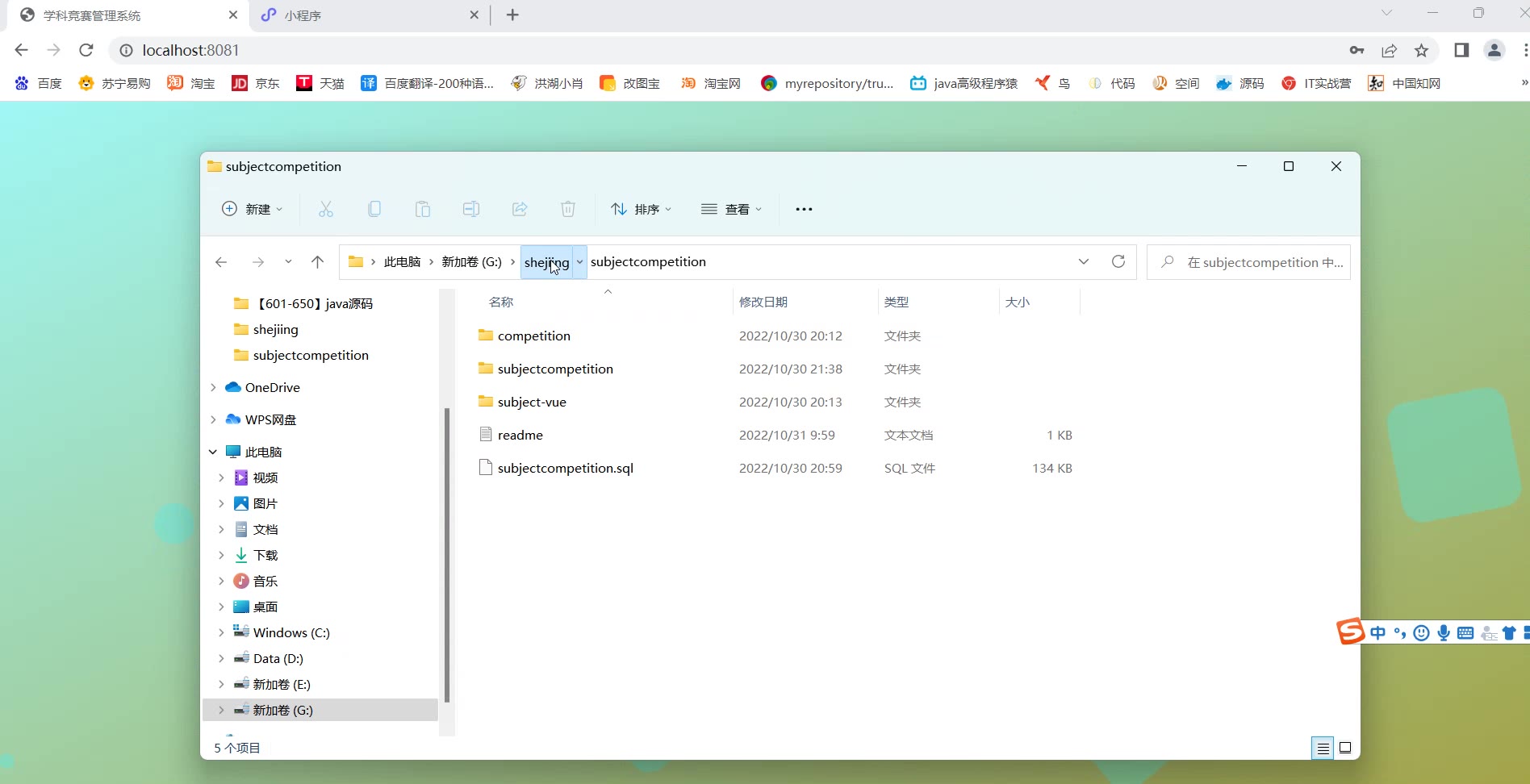Expand the OneDrive tree node
The image size is (1530, 784).
coord(213,388)
